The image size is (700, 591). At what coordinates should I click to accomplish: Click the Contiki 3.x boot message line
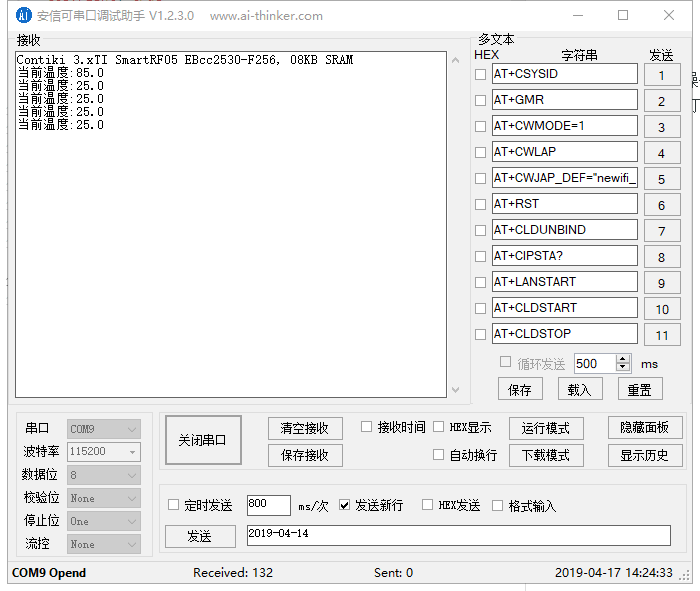tap(185, 60)
